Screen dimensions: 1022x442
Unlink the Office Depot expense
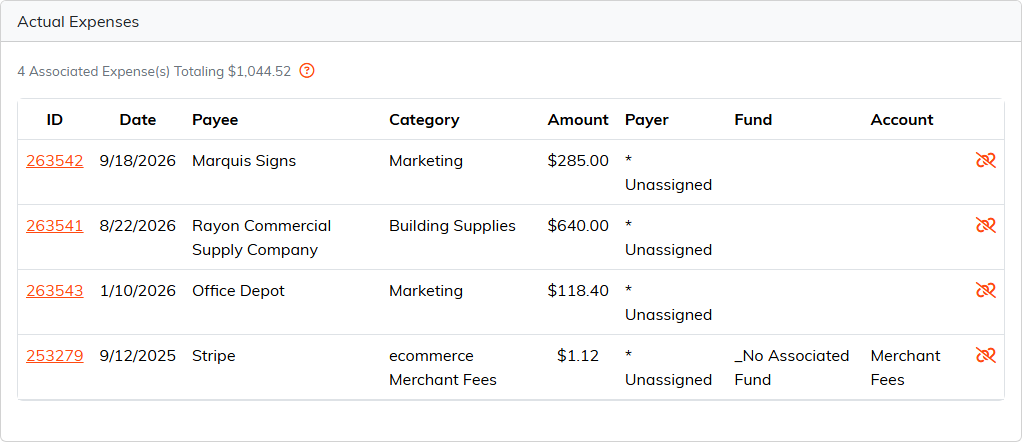(986, 290)
